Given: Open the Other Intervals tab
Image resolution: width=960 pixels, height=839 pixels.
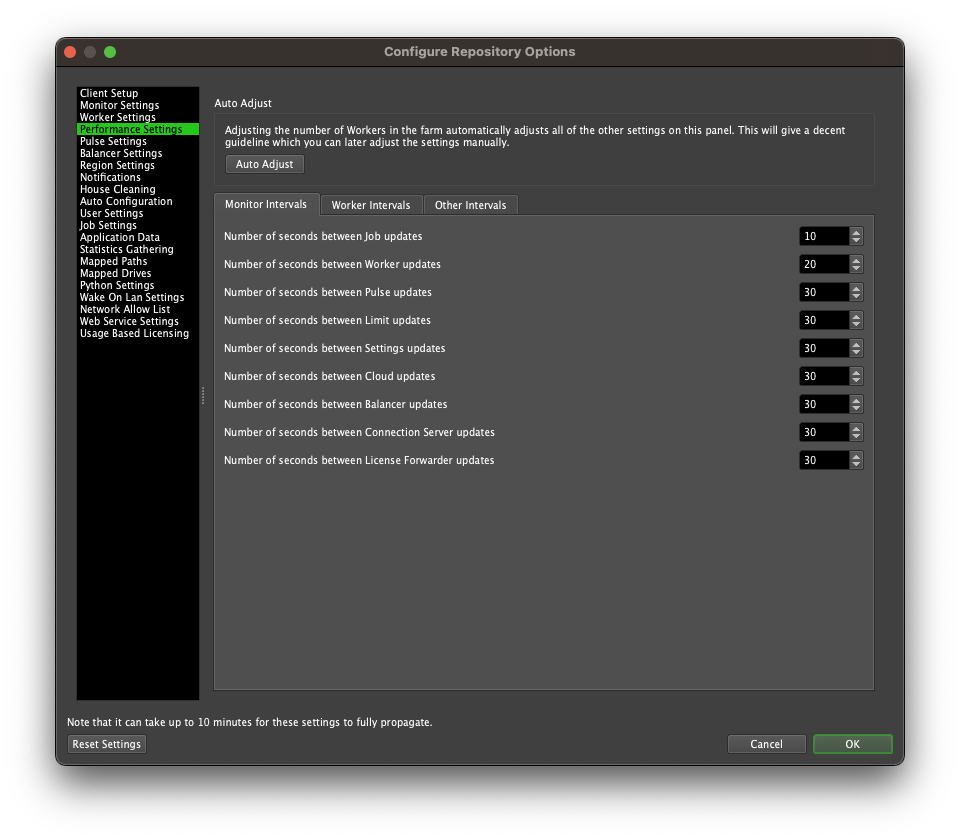Looking at the screenshot, I should 470,205.
